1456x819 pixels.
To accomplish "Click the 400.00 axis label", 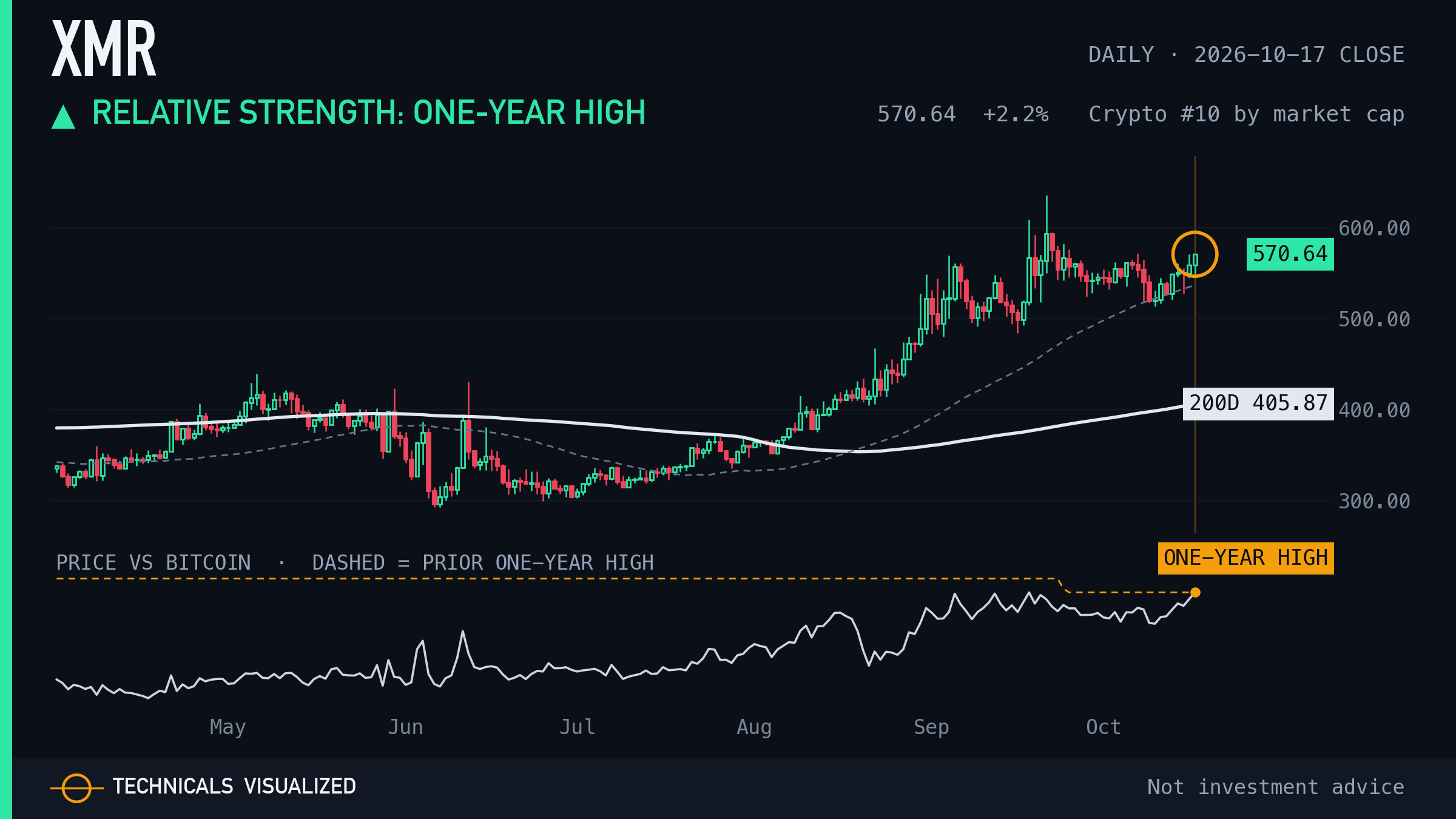I will point(1374,411).
